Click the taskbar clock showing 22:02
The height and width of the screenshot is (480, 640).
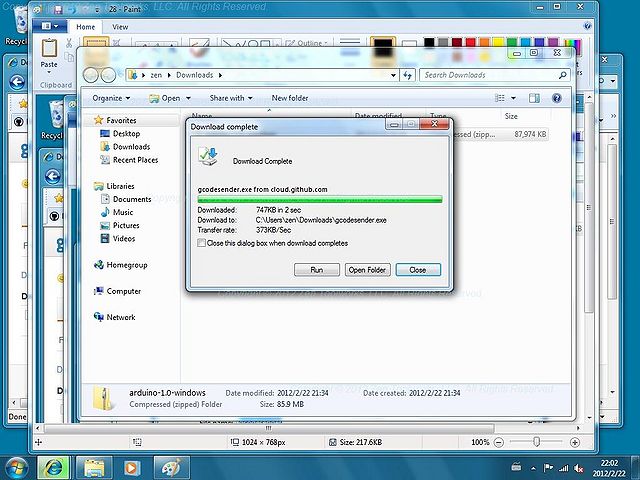[x=609, y=468]
